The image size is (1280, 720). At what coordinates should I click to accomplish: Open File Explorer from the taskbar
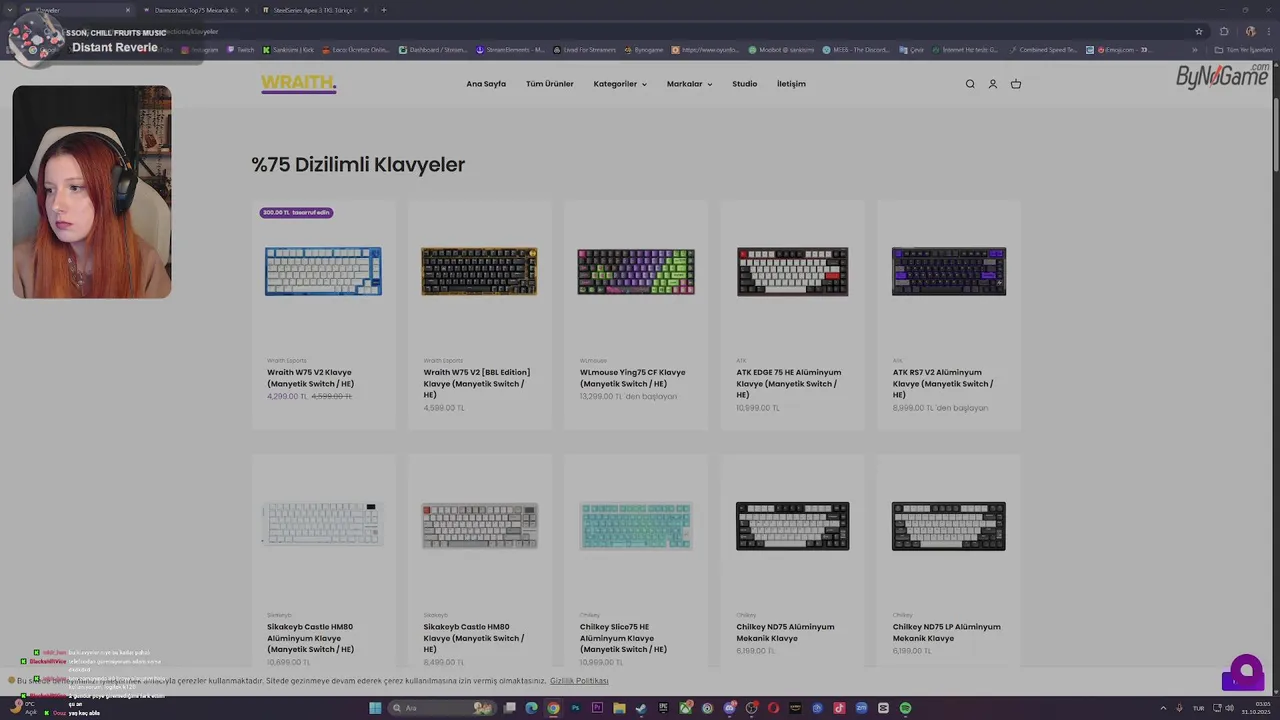coord(619,708)
